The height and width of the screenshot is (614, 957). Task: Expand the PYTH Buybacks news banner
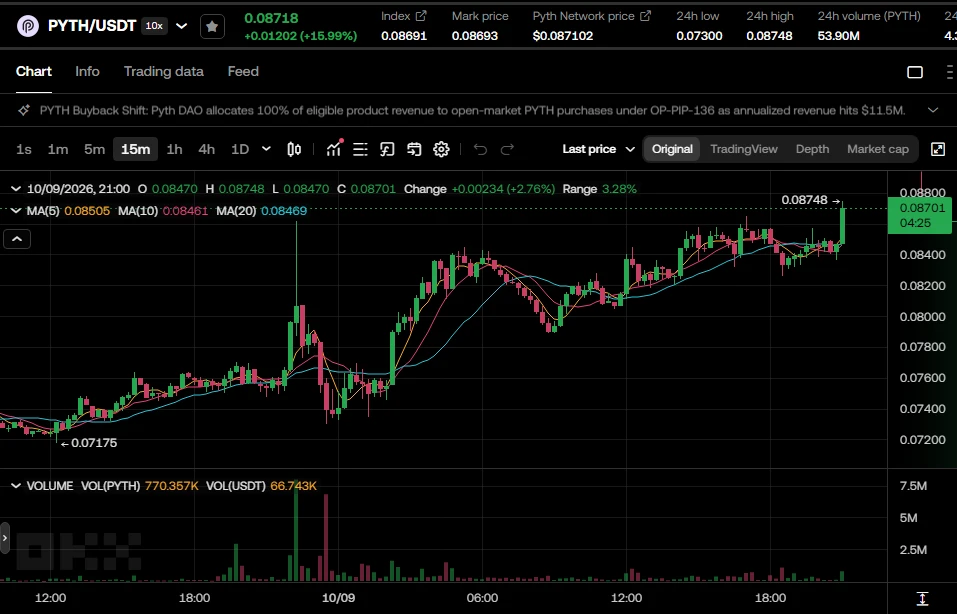(x=933, y=110)
